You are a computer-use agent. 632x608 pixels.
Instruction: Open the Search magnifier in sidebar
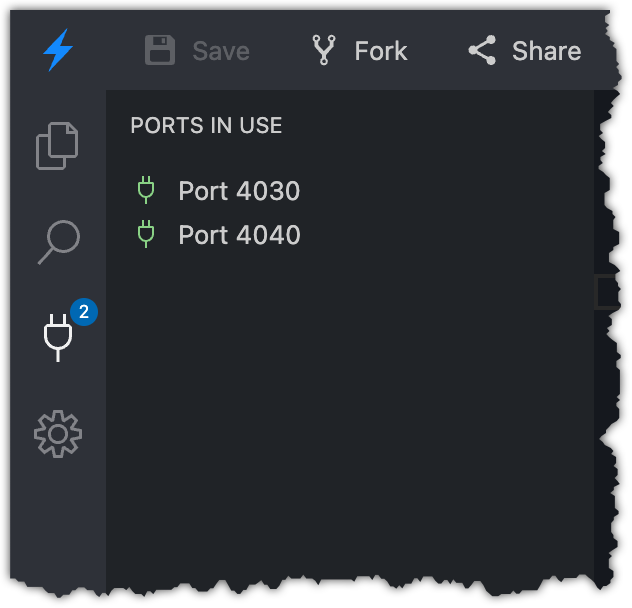pos(57,241)
